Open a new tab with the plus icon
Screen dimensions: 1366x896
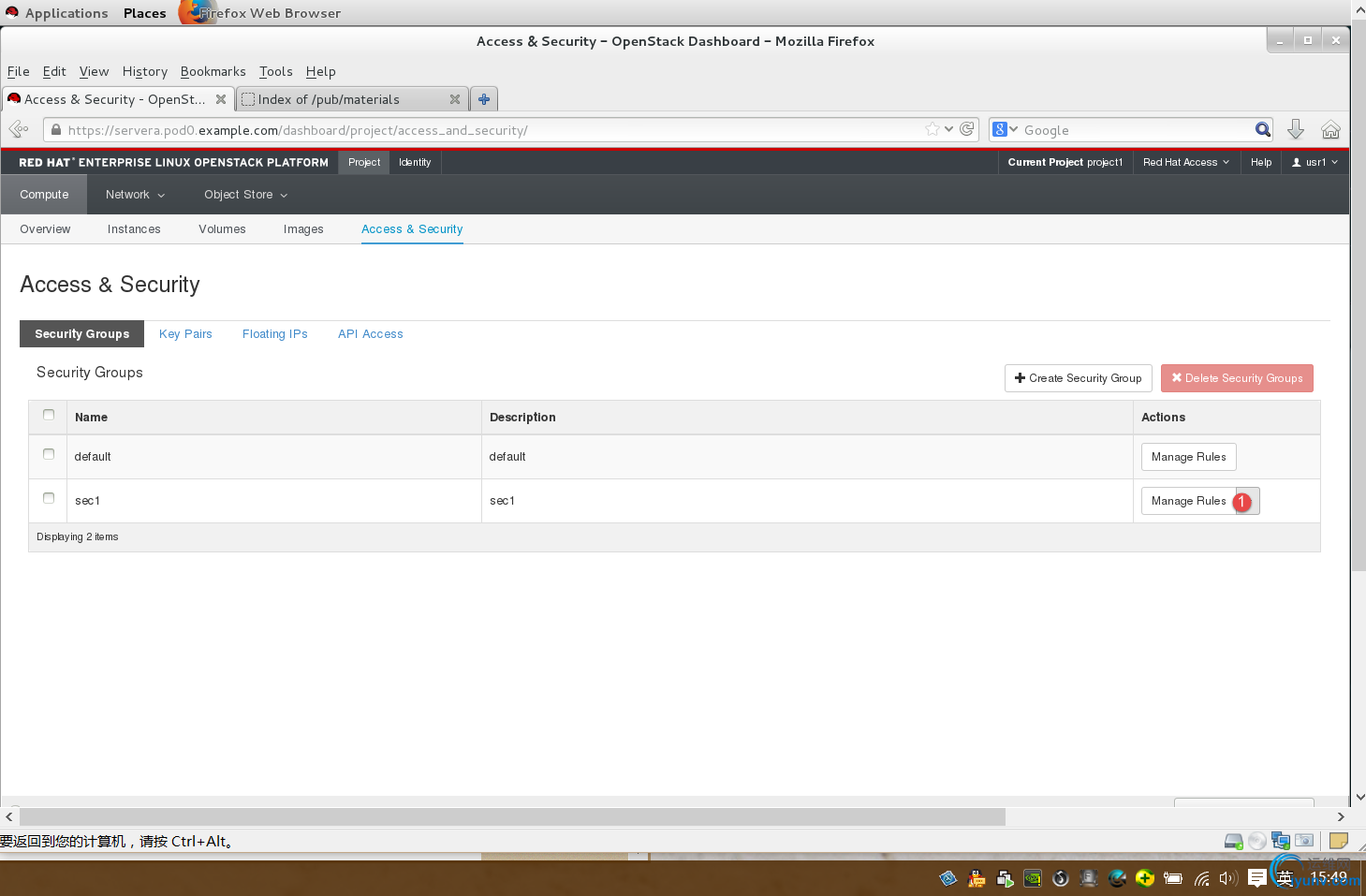click(x=484, y=99)
